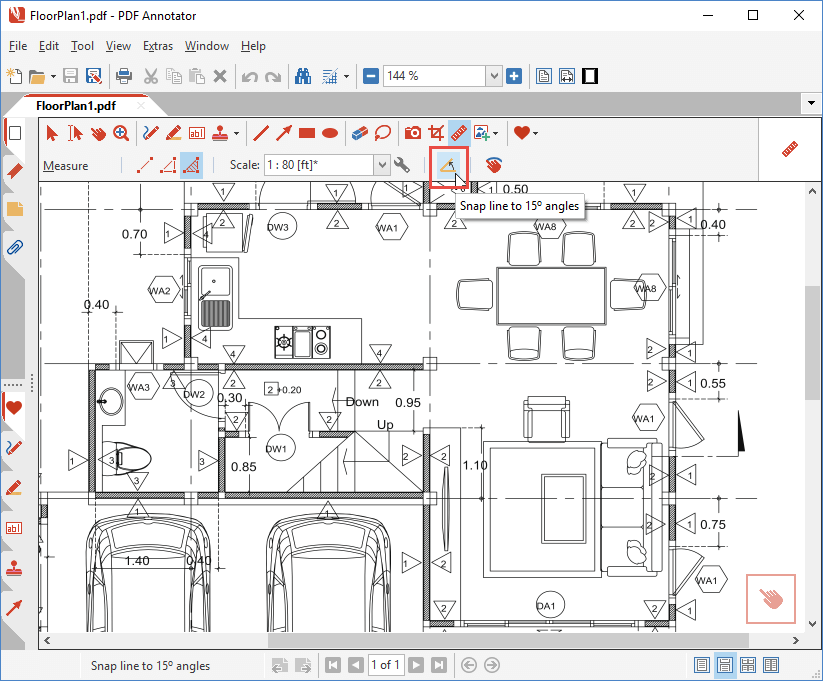Viewport: 823px width, 681px height.
Task: Choose the Lasso tool
Action: [383, 132]
